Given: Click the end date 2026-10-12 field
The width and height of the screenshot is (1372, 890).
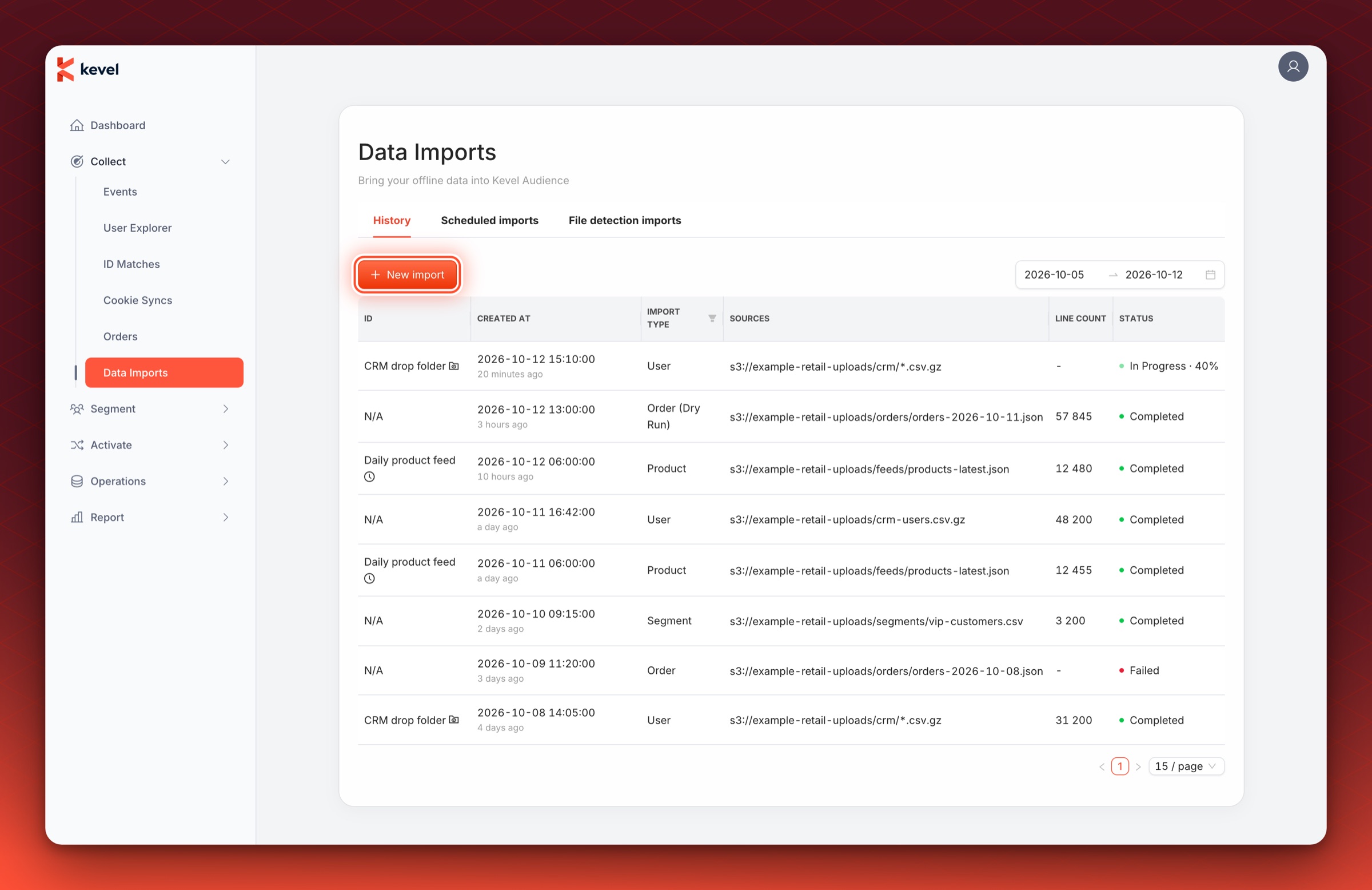Looking at the screenshot, I should pyautogui.click(x=1154, y=275).
